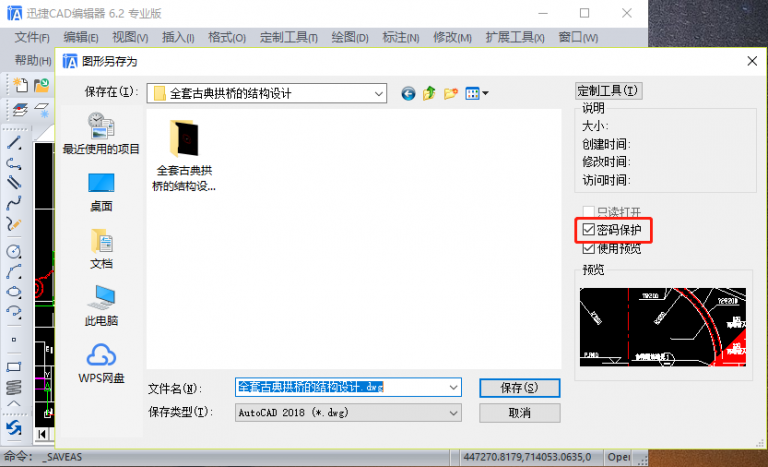Viewport: 768px width, 467px height.
Task: Open the 修改(M) menu
Action: [x=452, y=37]
